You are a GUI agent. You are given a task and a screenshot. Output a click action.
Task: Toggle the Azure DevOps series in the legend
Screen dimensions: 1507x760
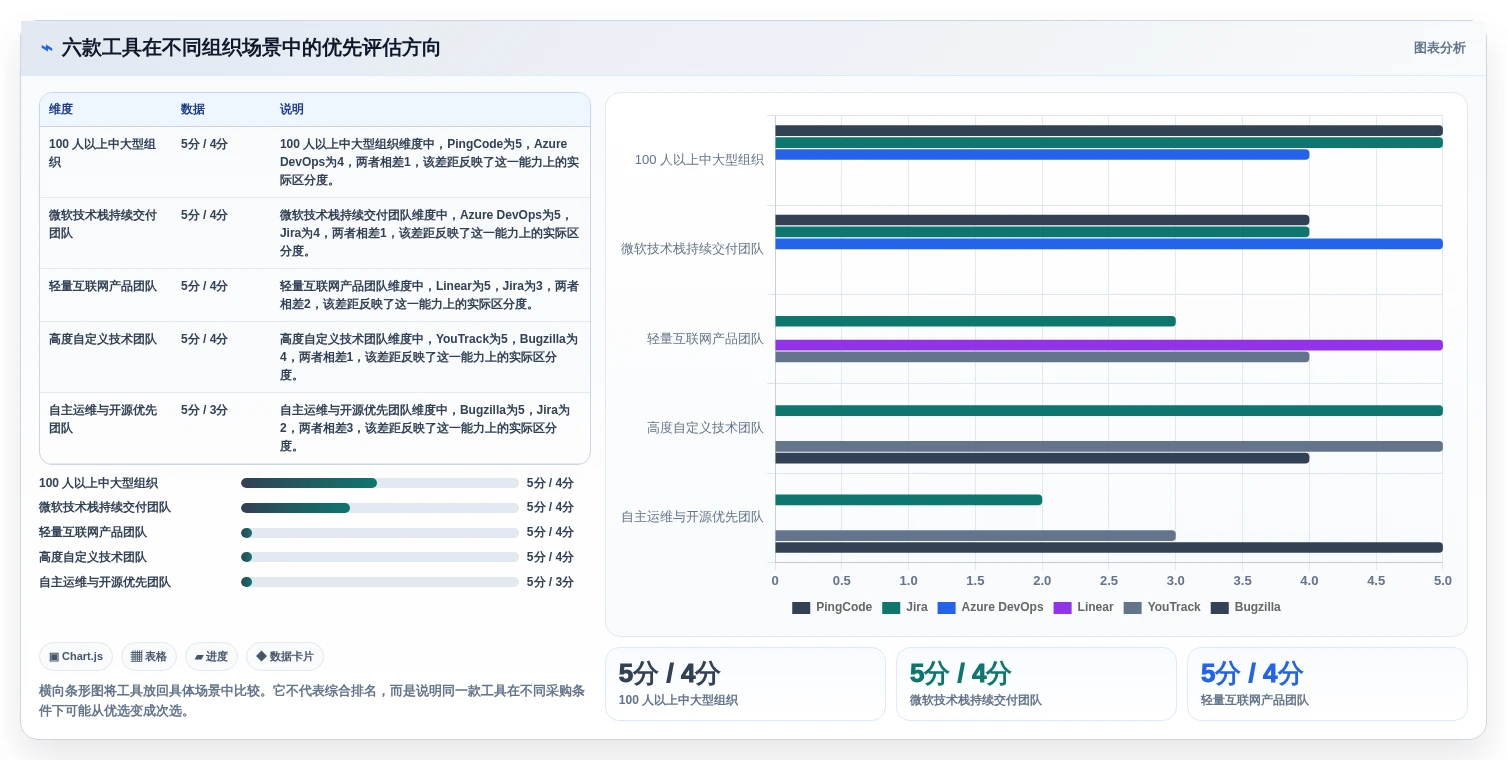click(990, 607)
